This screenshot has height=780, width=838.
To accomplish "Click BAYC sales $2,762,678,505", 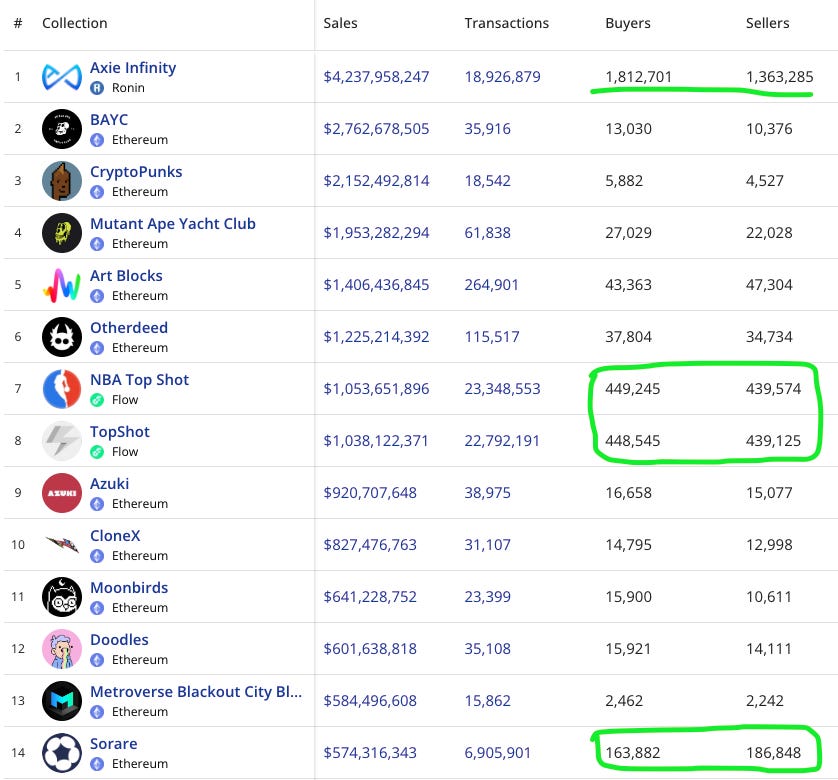I will pos(376,129).
